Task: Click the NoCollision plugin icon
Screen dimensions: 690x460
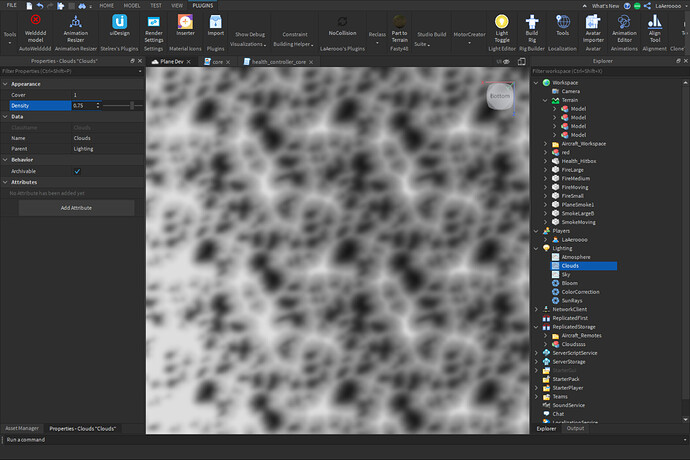Action: click(x=342, y=22)
